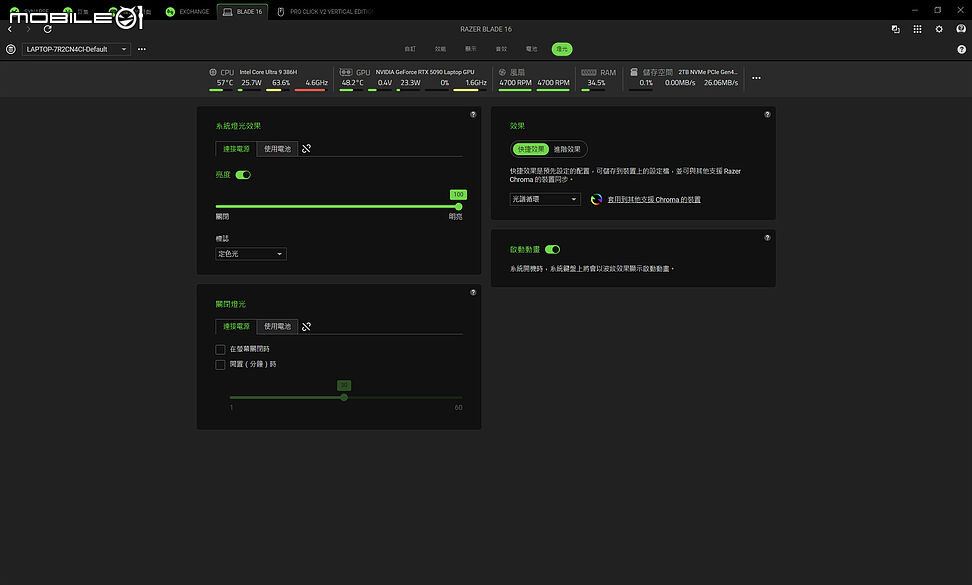Open the 自訂 tab
This screenshot has width=972, height=585.
pos(410,49)
